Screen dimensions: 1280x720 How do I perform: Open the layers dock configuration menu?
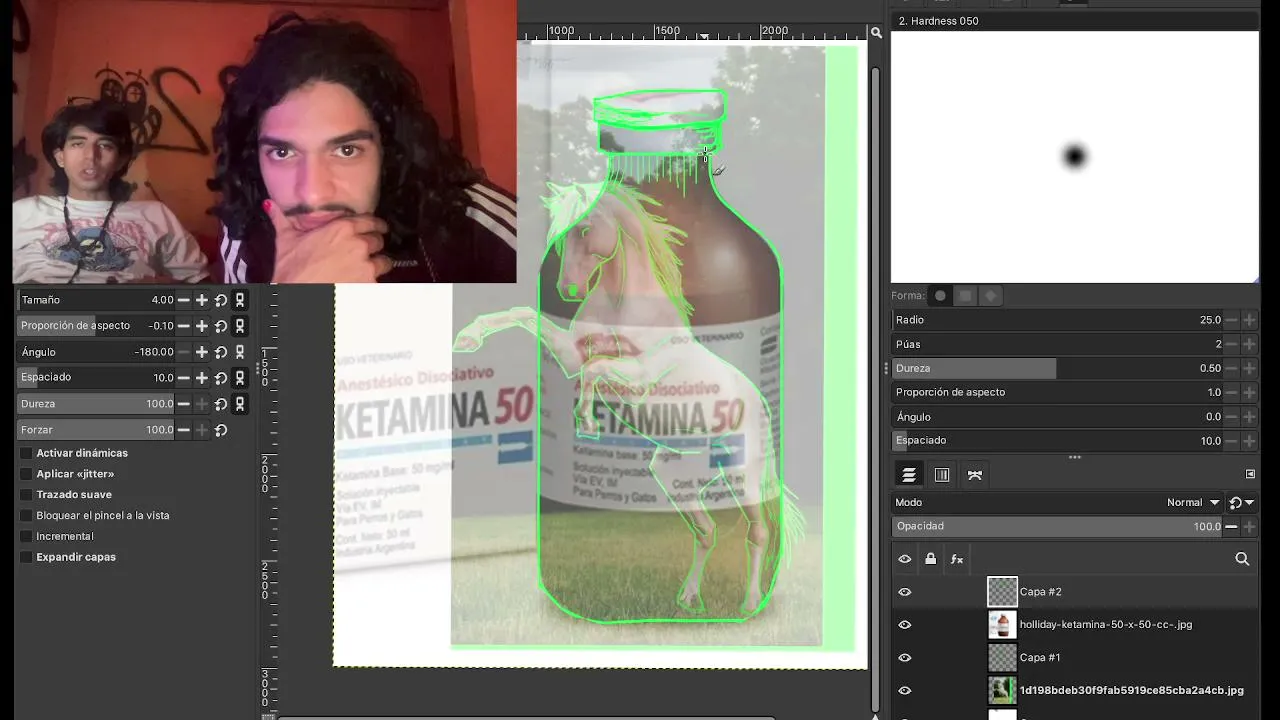1250,474
